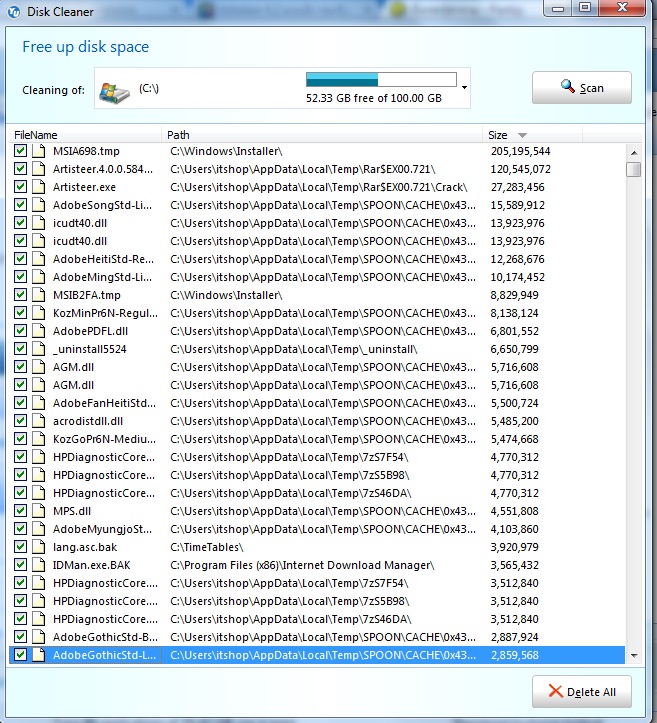The width and height of the screenshot is (657, 723).
Task: Toggle checkbox for IDMan.exe.BAK
Action: click(20, 564)
